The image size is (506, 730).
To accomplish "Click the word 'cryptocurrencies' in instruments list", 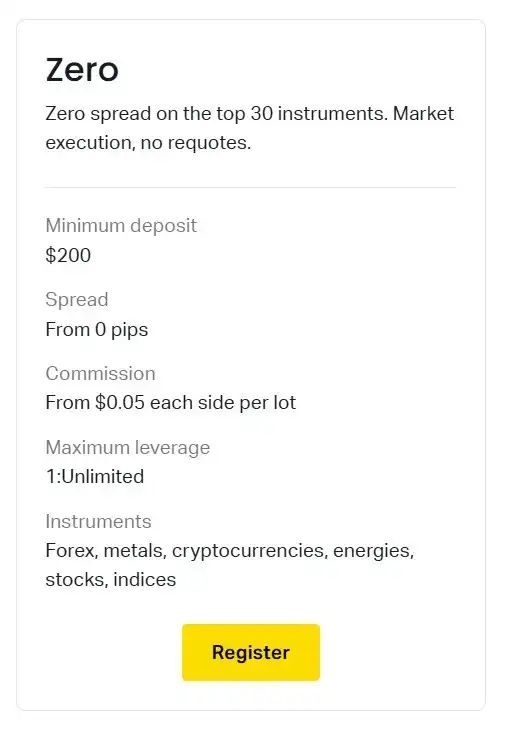I will pos(248,551).
